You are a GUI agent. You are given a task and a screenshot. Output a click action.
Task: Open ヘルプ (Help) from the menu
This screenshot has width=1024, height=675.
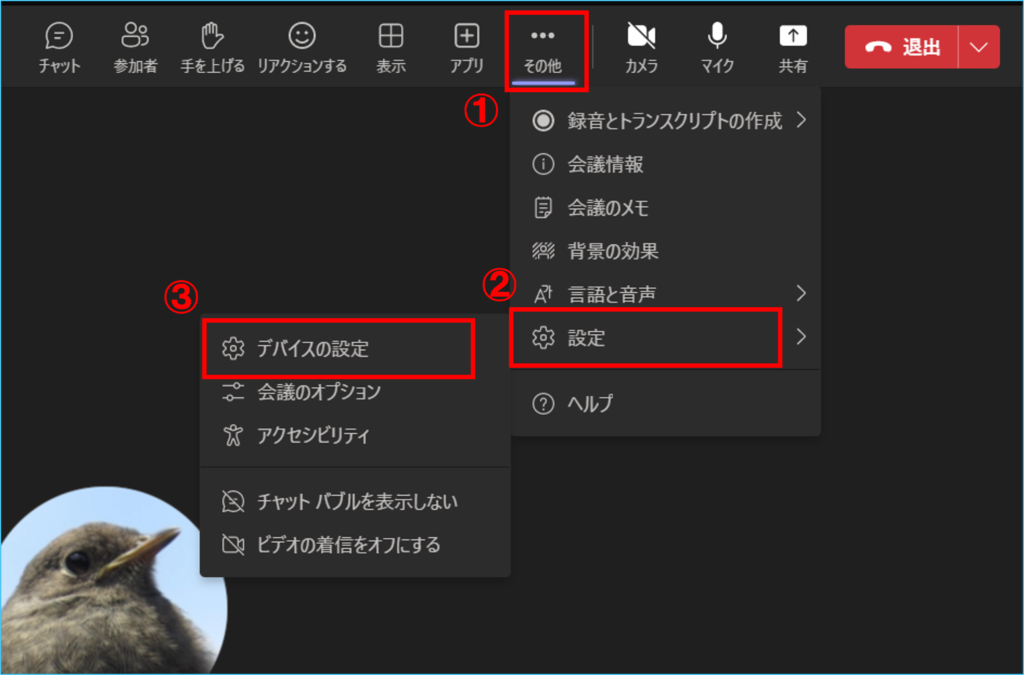(590, 404)
